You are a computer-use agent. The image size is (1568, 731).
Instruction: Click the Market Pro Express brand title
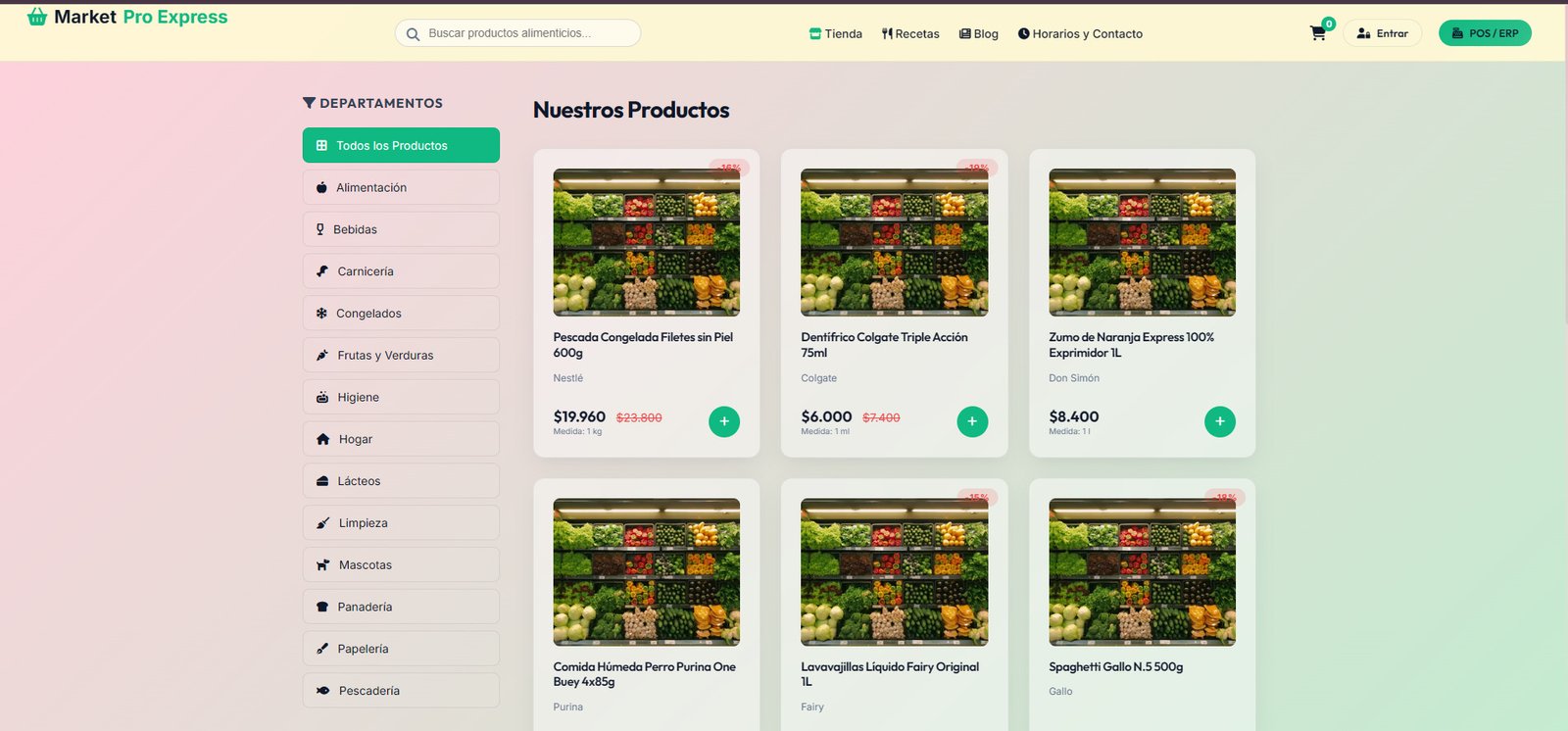[141, 17]
